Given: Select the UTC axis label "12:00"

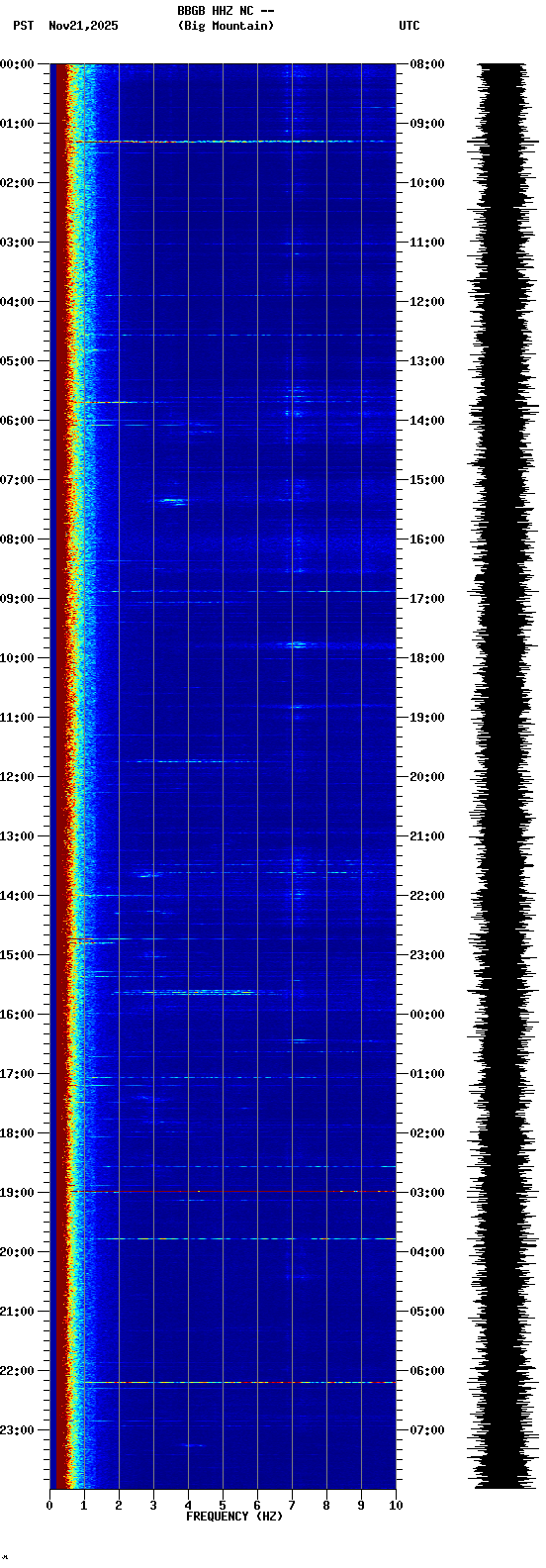Looking at the screenshot, I should click(x=427, y=302).
